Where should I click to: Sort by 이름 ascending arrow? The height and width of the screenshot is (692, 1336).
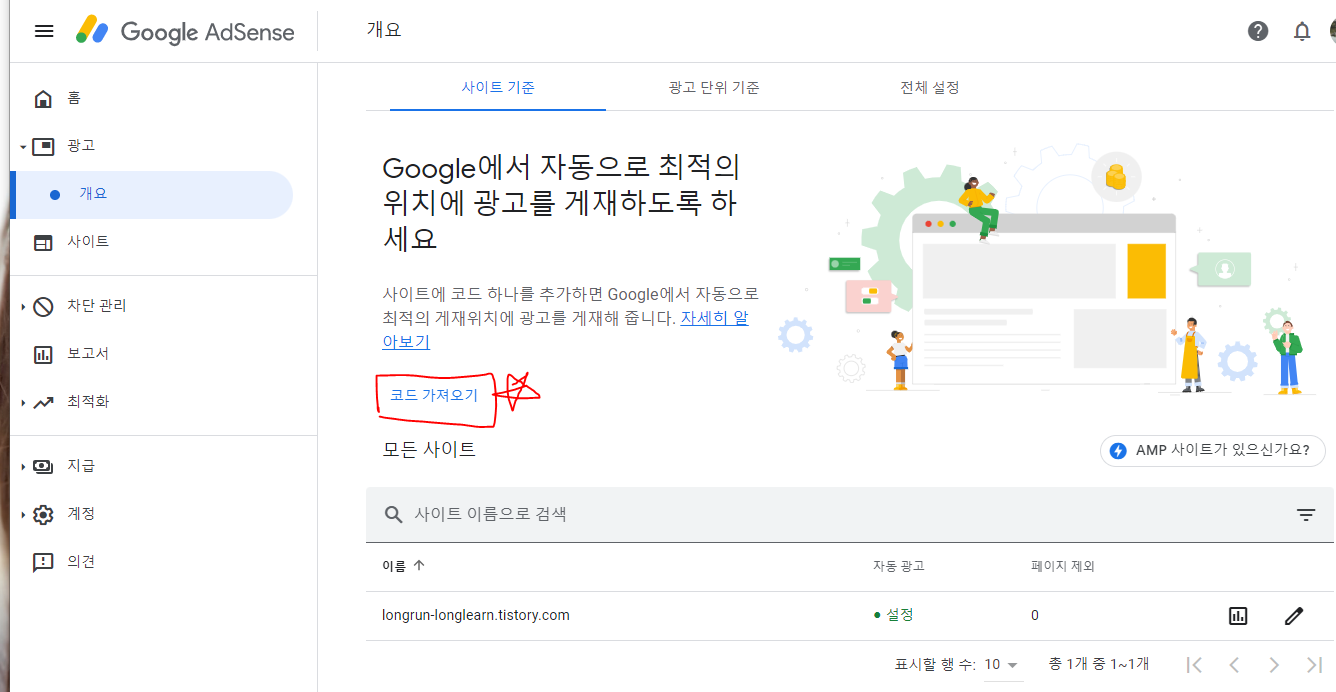coord(418,565)
